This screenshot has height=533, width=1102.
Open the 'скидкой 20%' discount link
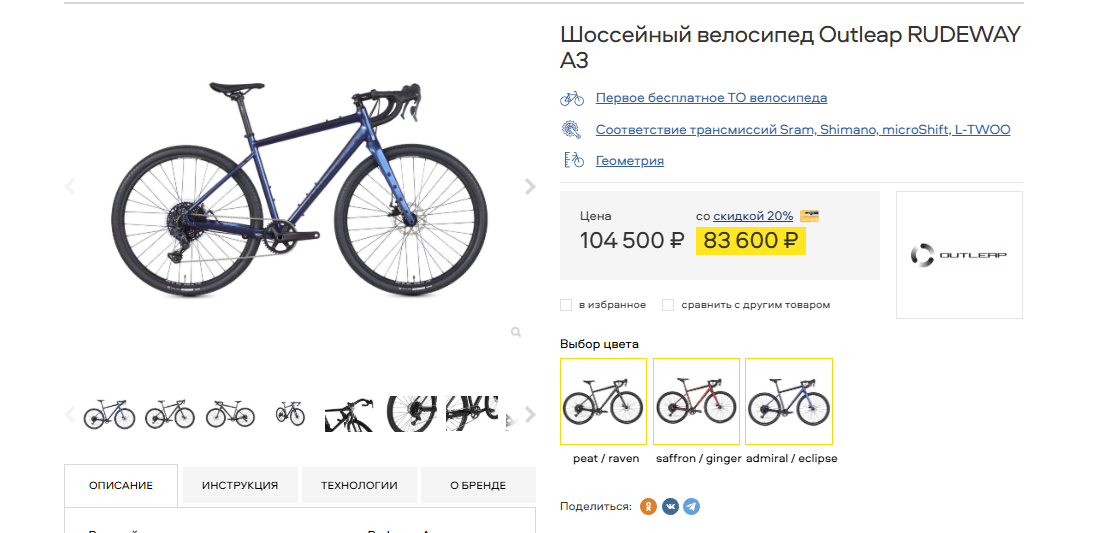point(753,216)
